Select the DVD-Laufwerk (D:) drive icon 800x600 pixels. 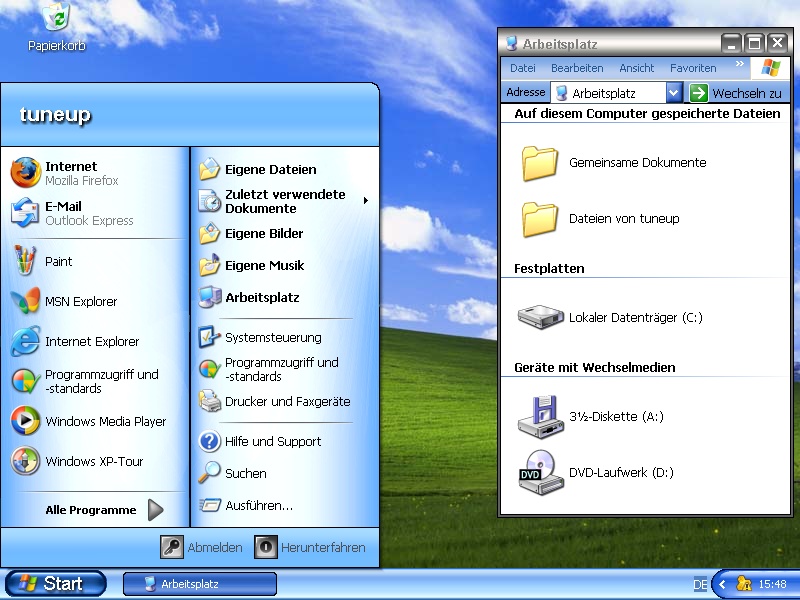(540, 472)
